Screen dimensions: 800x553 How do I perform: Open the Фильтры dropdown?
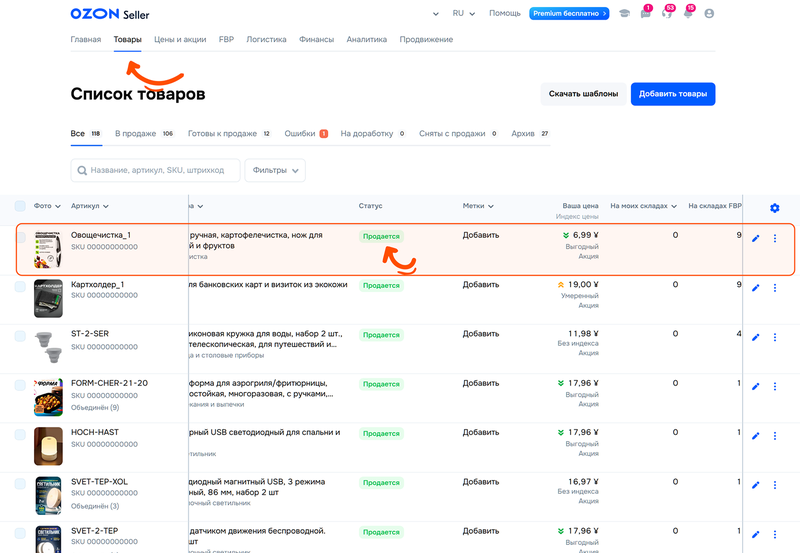click(275, 170)
